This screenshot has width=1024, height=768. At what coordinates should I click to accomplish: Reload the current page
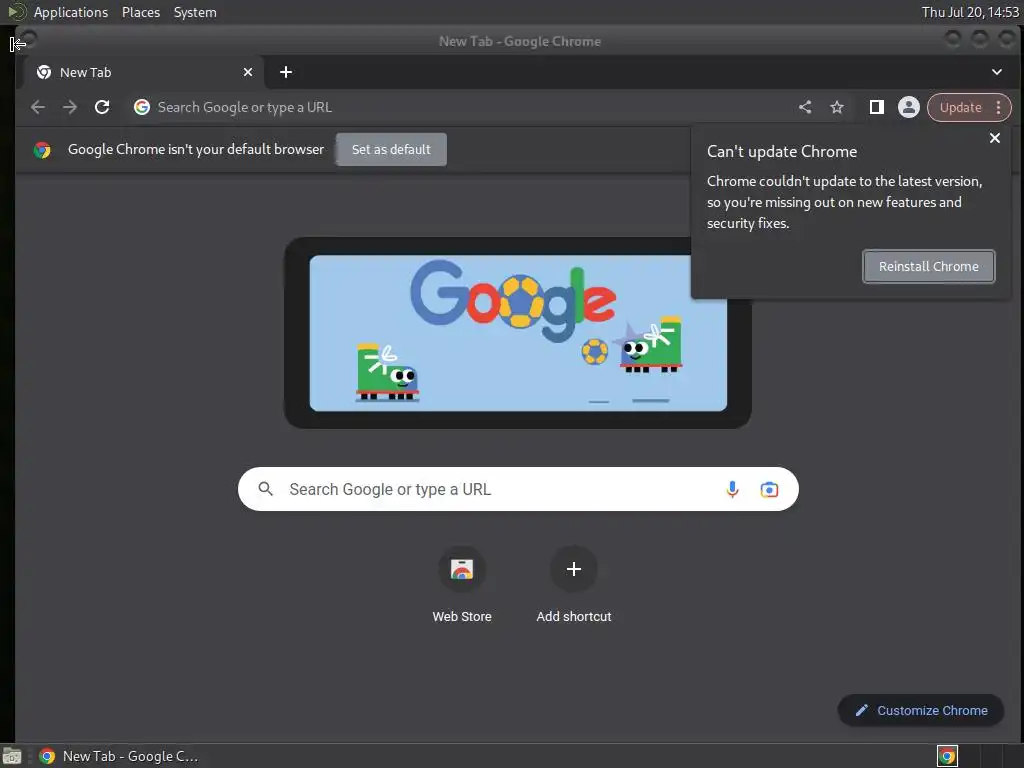[102, 107]
